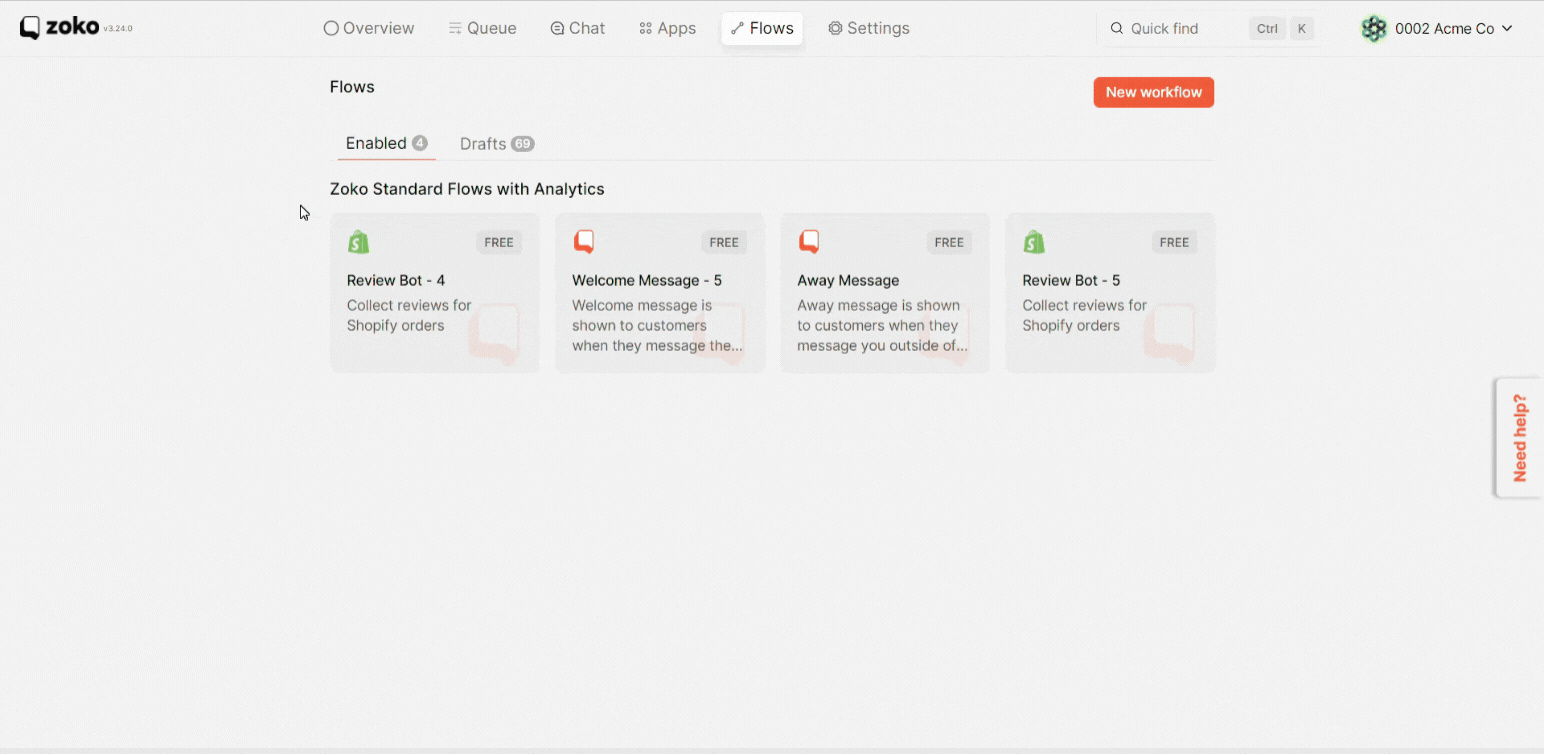Open the Welcome Message - 5 flow
The width and height of the screenshot is (1544, 754).
660,293
